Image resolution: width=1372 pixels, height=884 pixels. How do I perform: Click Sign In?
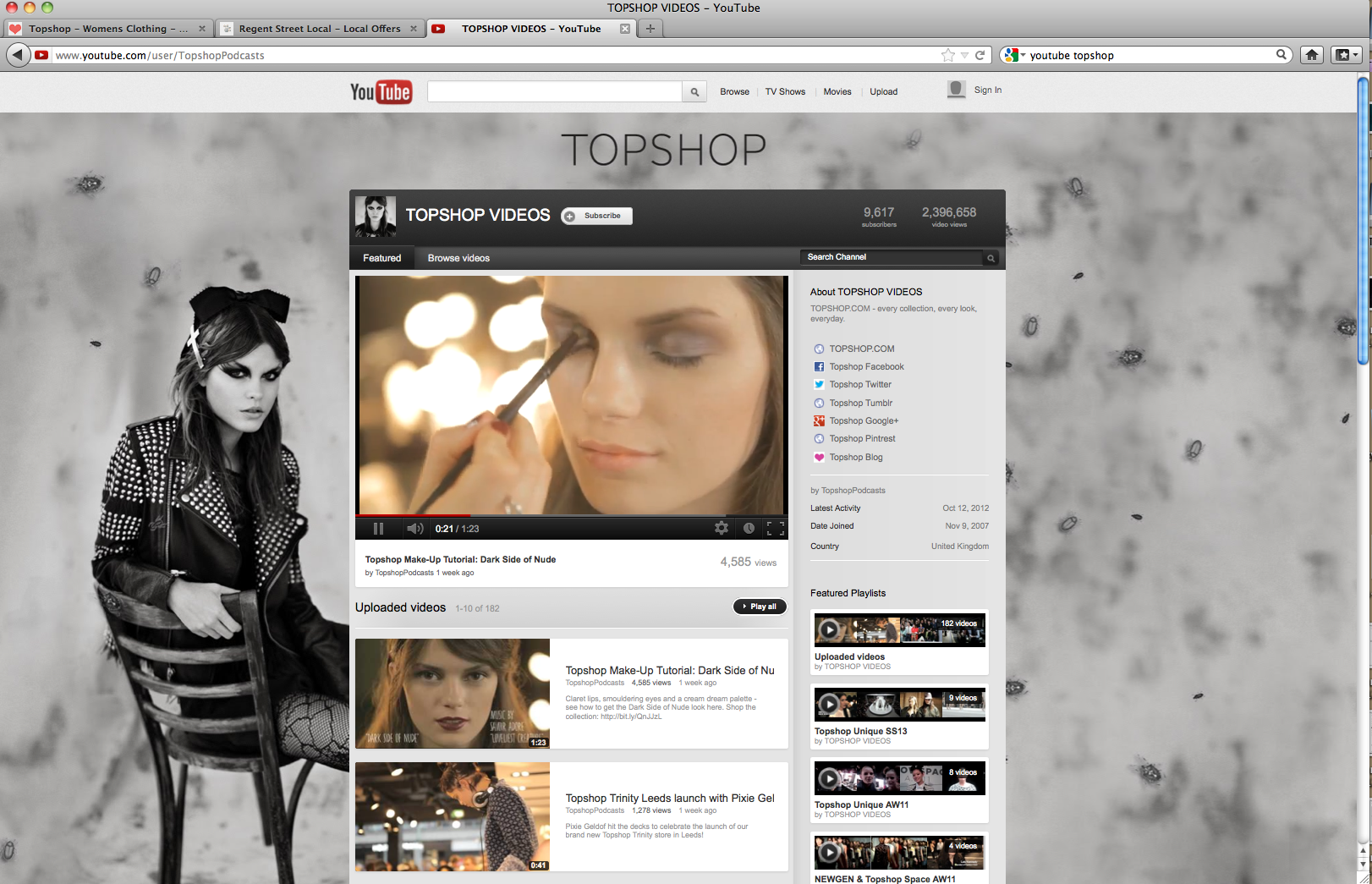[987, 90]
